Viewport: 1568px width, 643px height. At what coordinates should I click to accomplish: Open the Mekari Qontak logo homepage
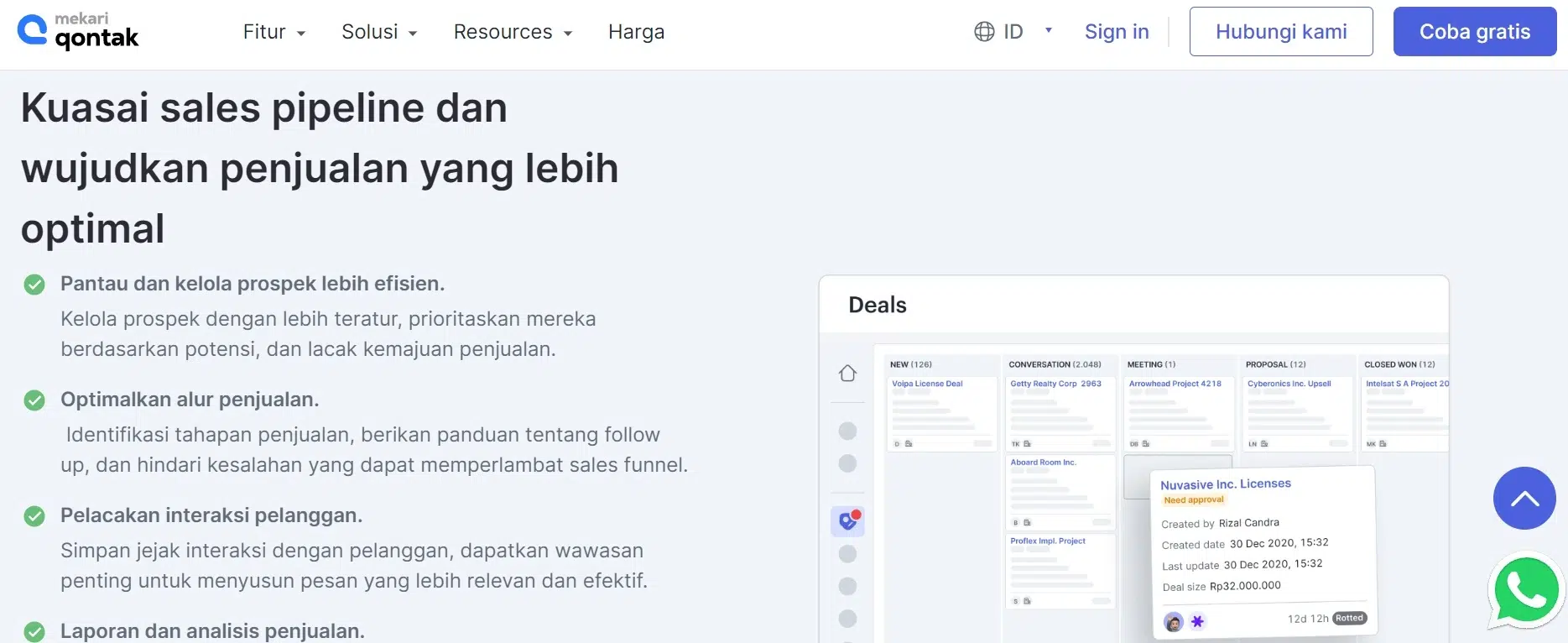pyautogui.click(x=78, y=32)
